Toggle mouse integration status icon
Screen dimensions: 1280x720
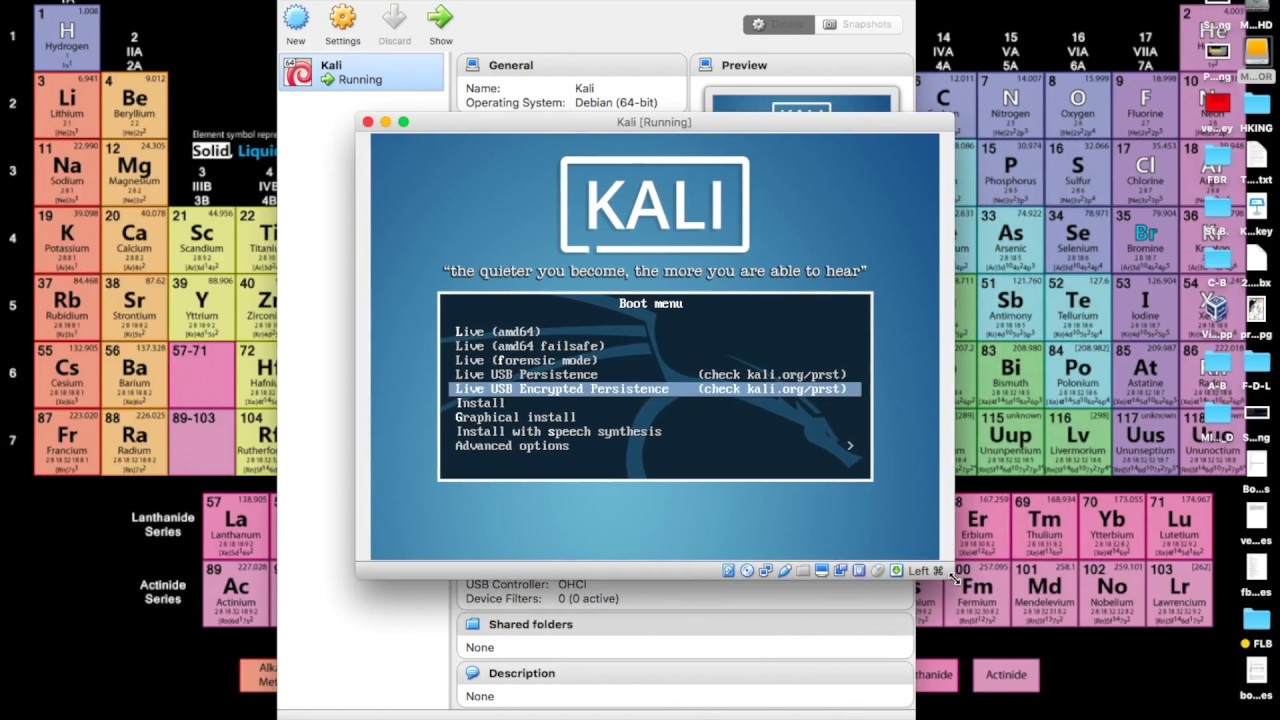[877, 570]
